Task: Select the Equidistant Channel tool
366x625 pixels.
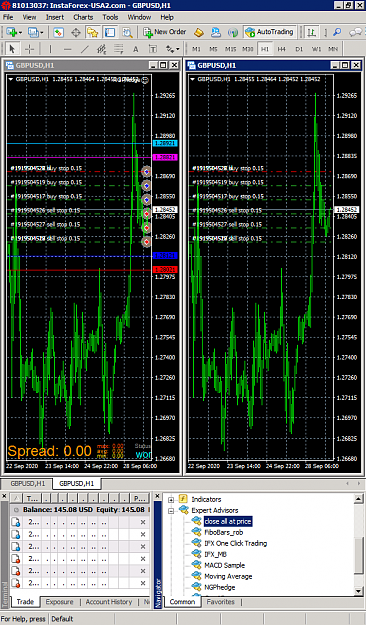Action: [x=102, y=49]
